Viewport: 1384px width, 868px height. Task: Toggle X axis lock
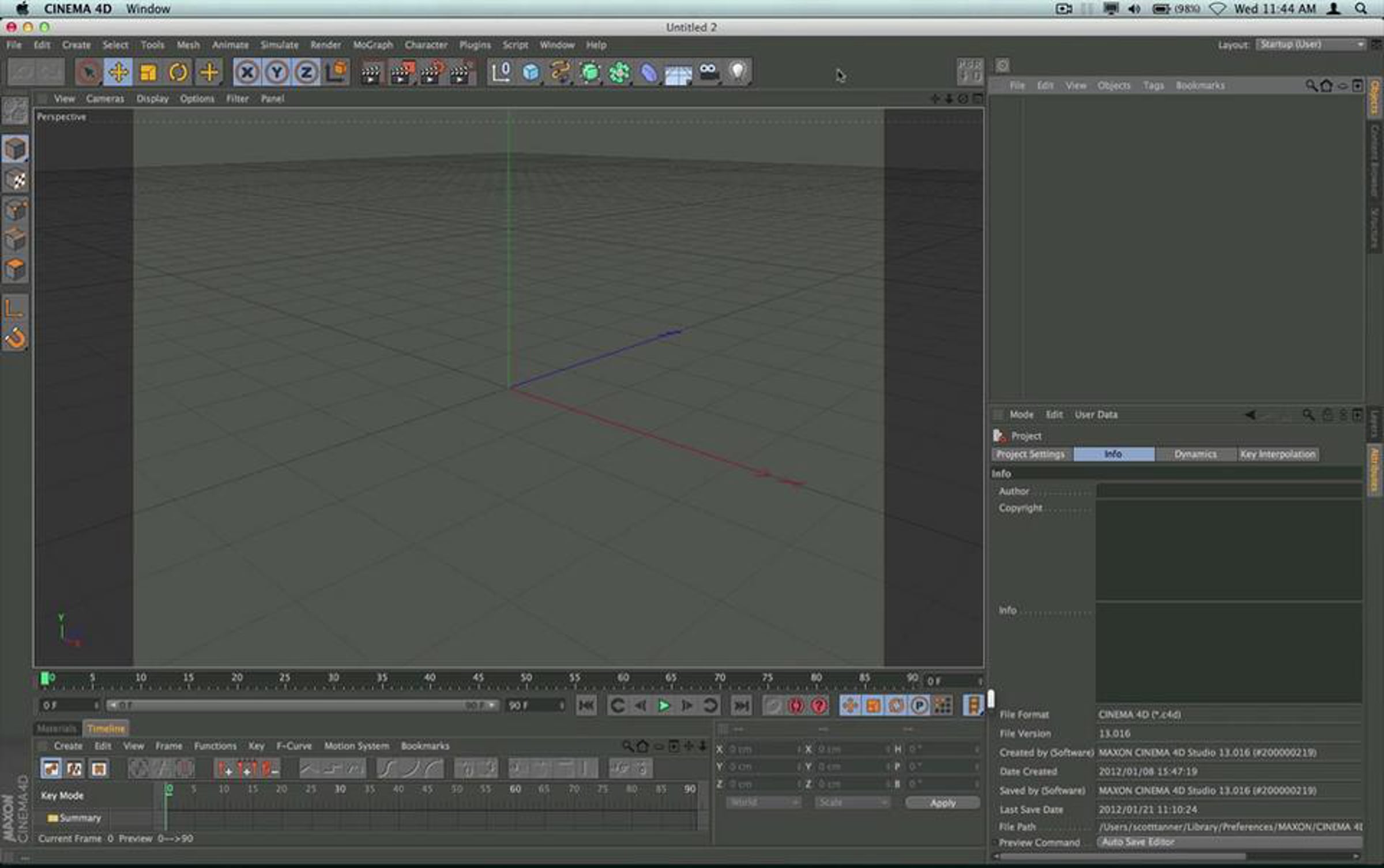pos(247,73)
